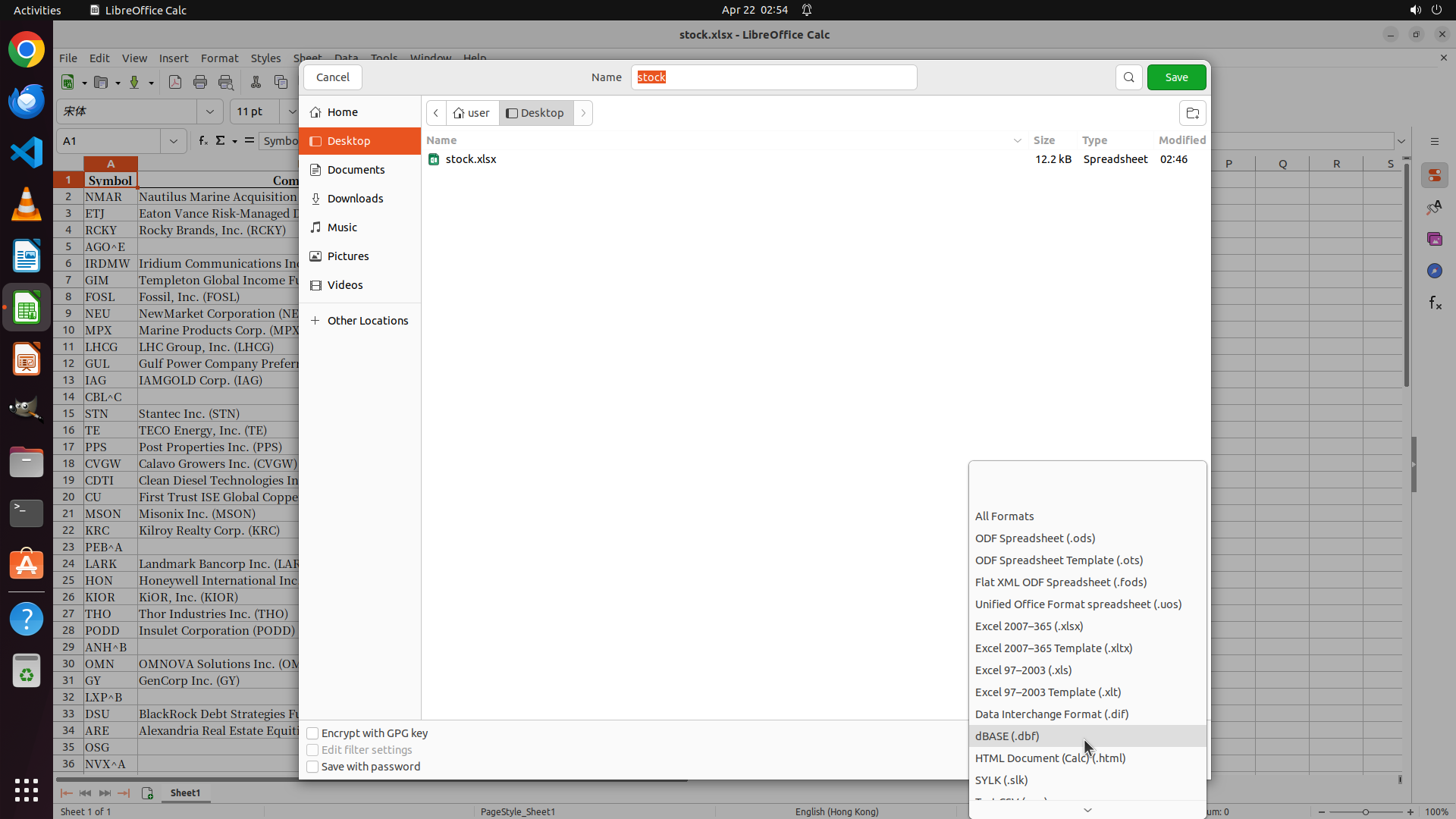Expand the font name dropdown arrow
Viewport: 1456px width, 819px height.
tap(210, 111)
